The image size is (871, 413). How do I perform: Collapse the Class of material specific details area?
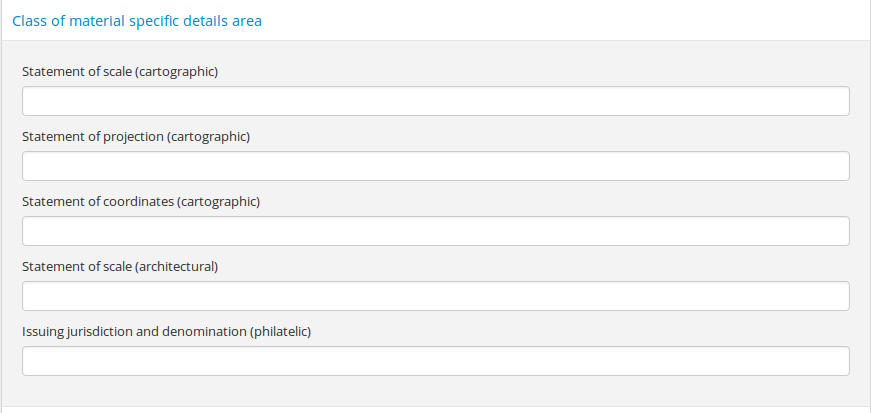[x=137, y=21]
